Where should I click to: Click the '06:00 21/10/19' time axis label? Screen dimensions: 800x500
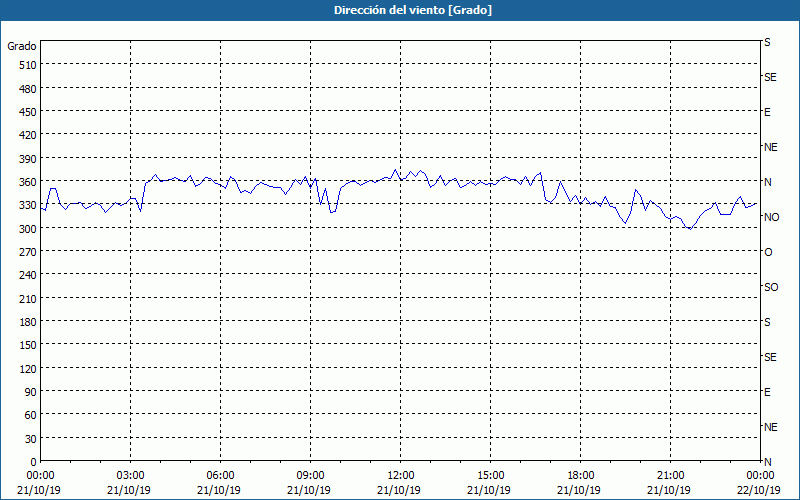pyautogui.click(x=220, y=483)
